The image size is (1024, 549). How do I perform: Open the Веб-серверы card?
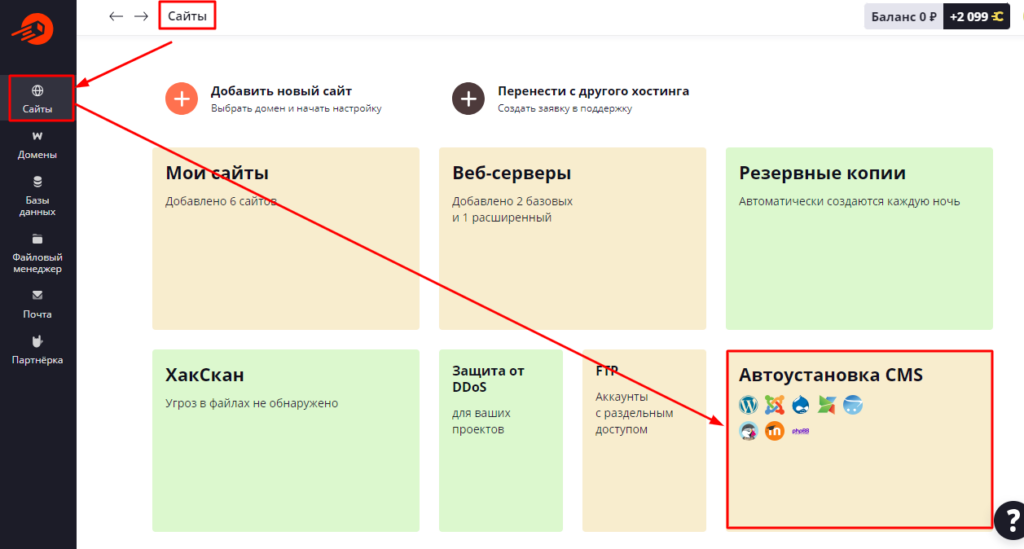tap(573, 238)
